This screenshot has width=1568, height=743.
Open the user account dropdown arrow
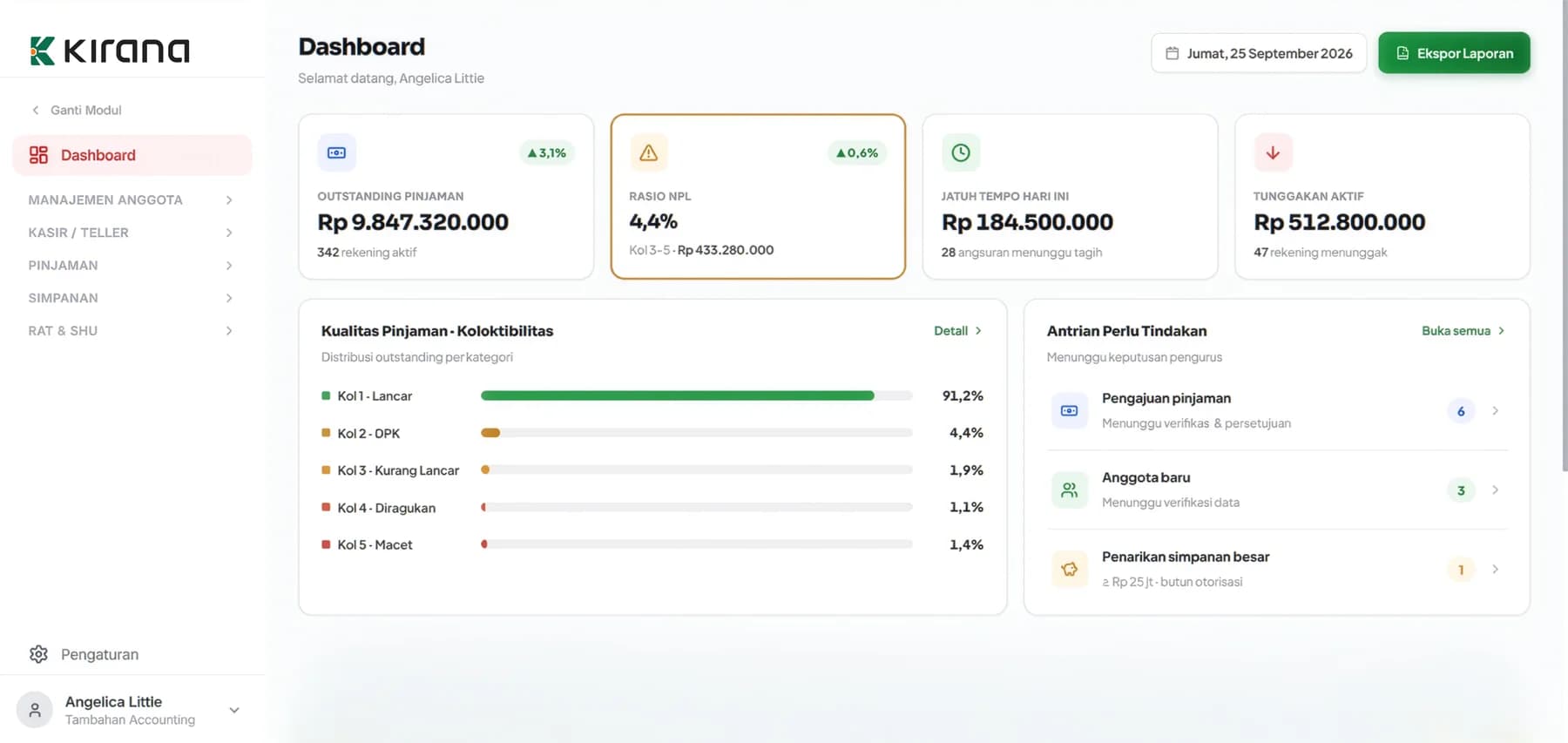tap(234, 710)
